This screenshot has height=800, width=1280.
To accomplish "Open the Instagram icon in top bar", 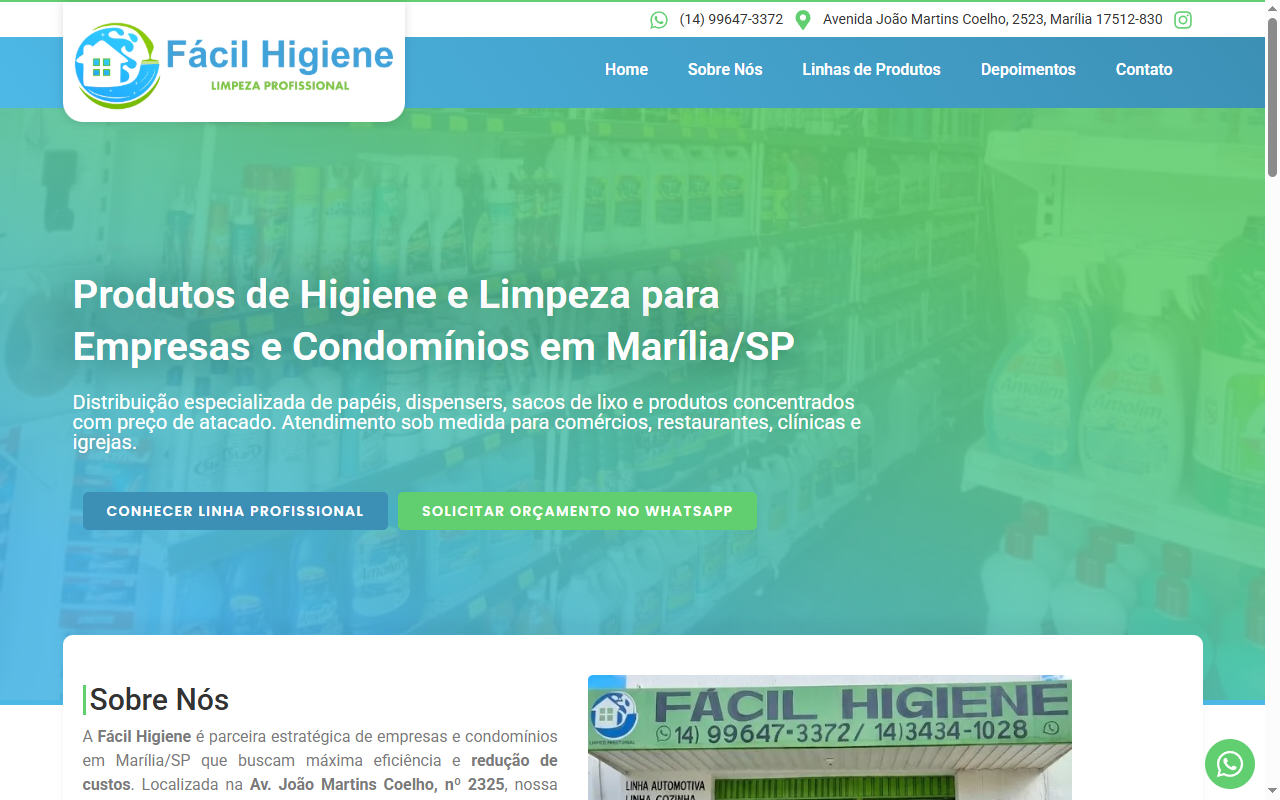I will click(x=1183, y=20).
